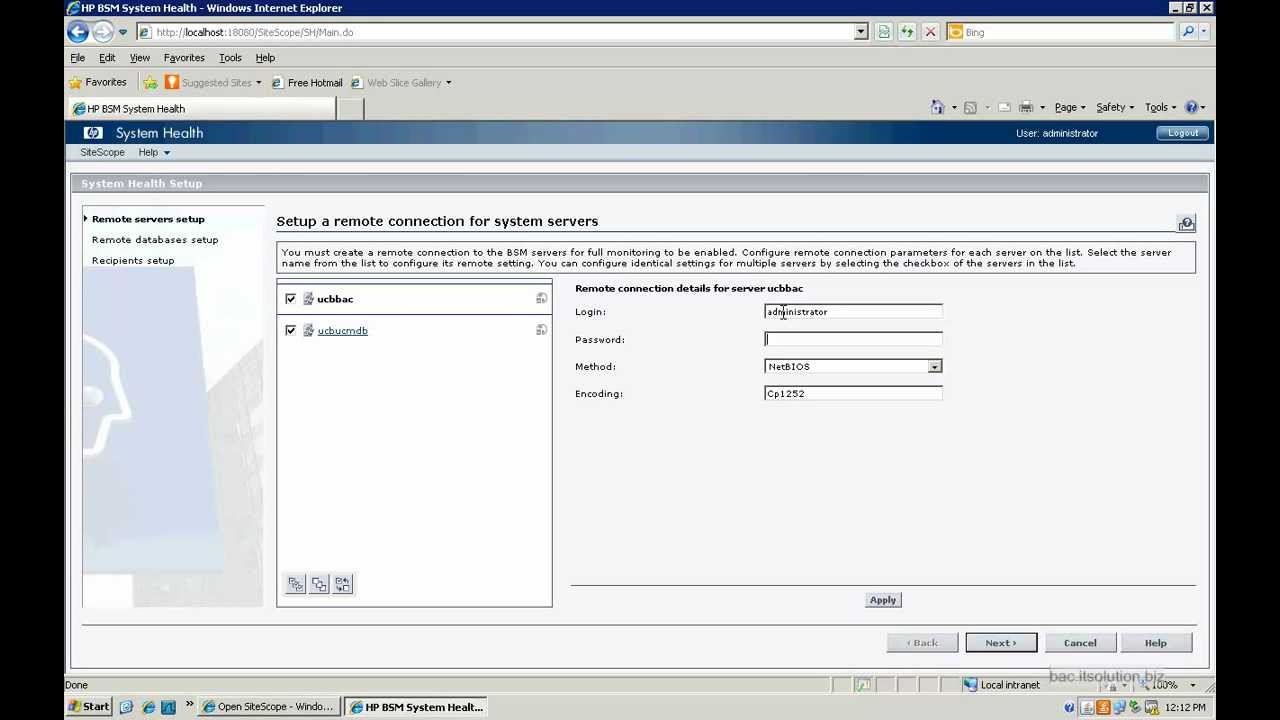Click the Encoding input field
This screenshot has width=1280, height=720.
click(853, 394)
